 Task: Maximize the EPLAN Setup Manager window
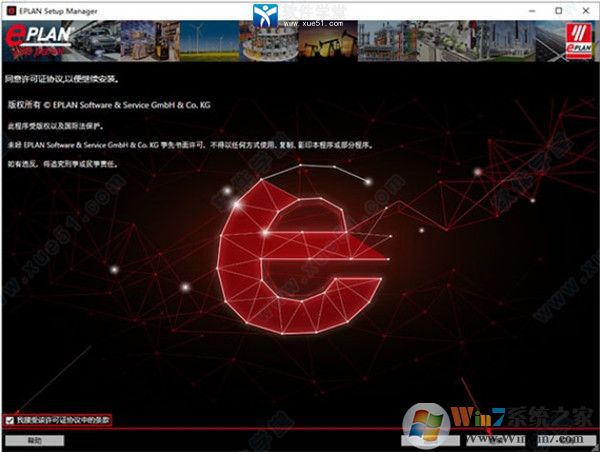pyautogui.click(x=559, y=11)
